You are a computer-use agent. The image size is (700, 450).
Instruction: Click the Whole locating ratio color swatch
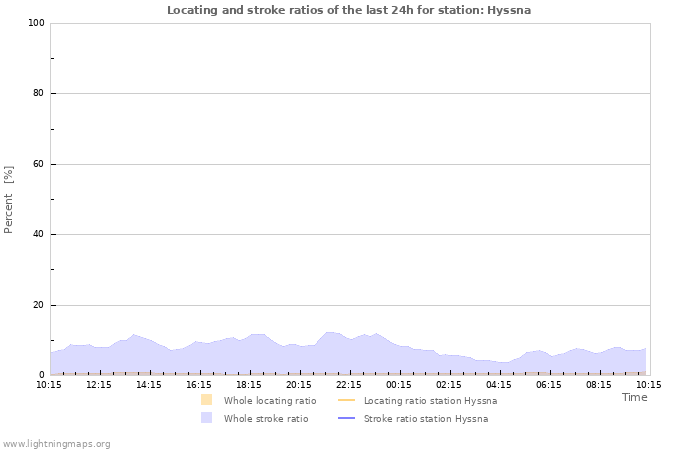206,400
